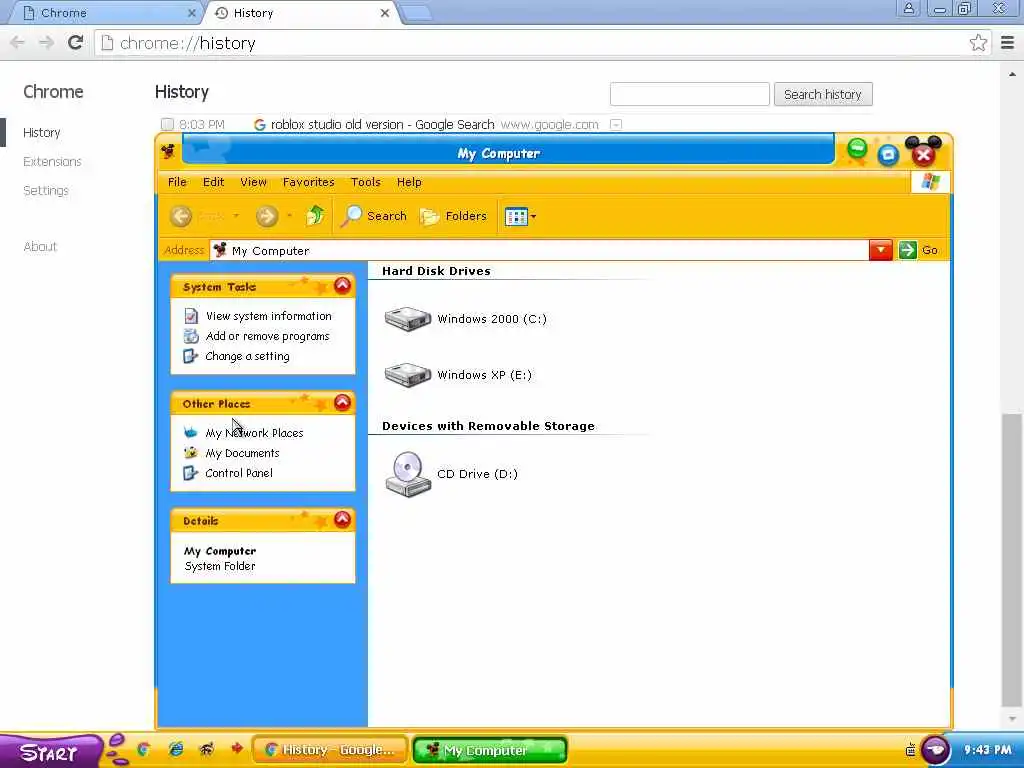
Task: Open Control Panel link
Action: 239,473
